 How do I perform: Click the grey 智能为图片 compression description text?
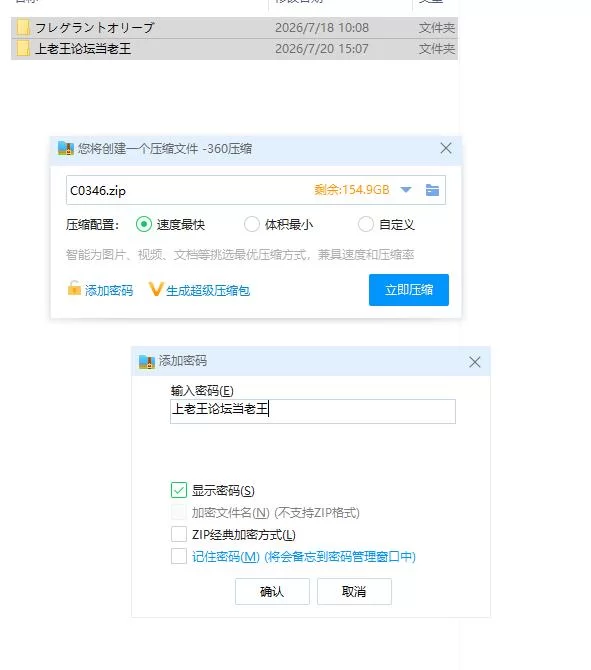pos(240,255)
